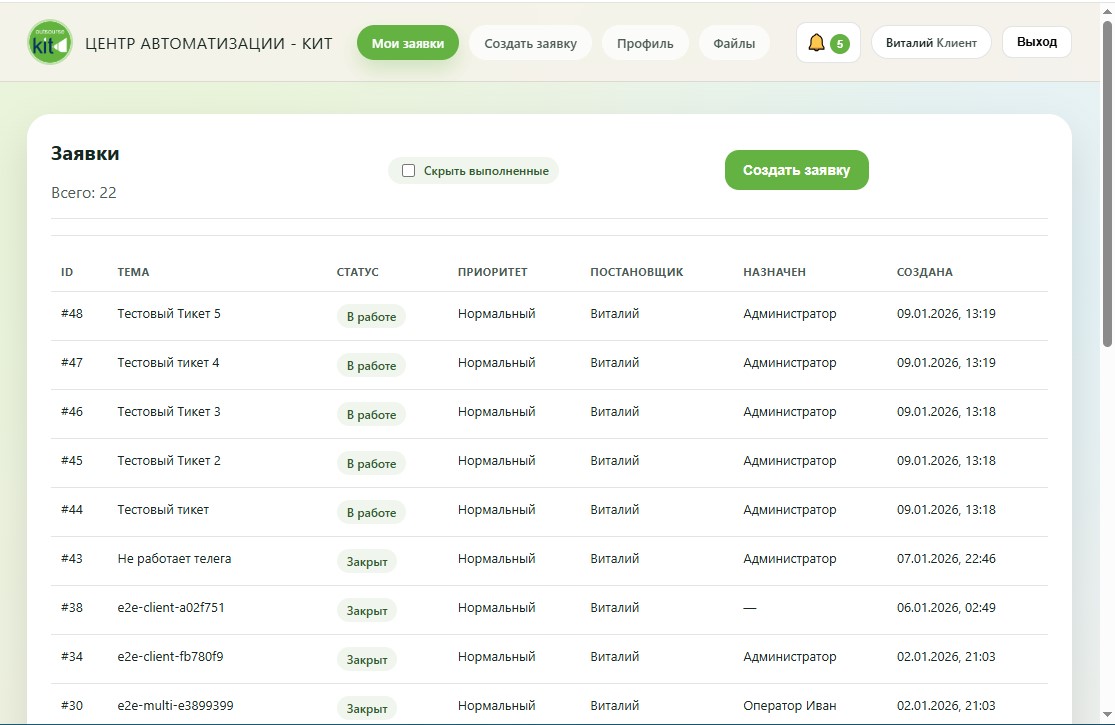Open the 'Виталий Клиент' user button

click(931, 43)
